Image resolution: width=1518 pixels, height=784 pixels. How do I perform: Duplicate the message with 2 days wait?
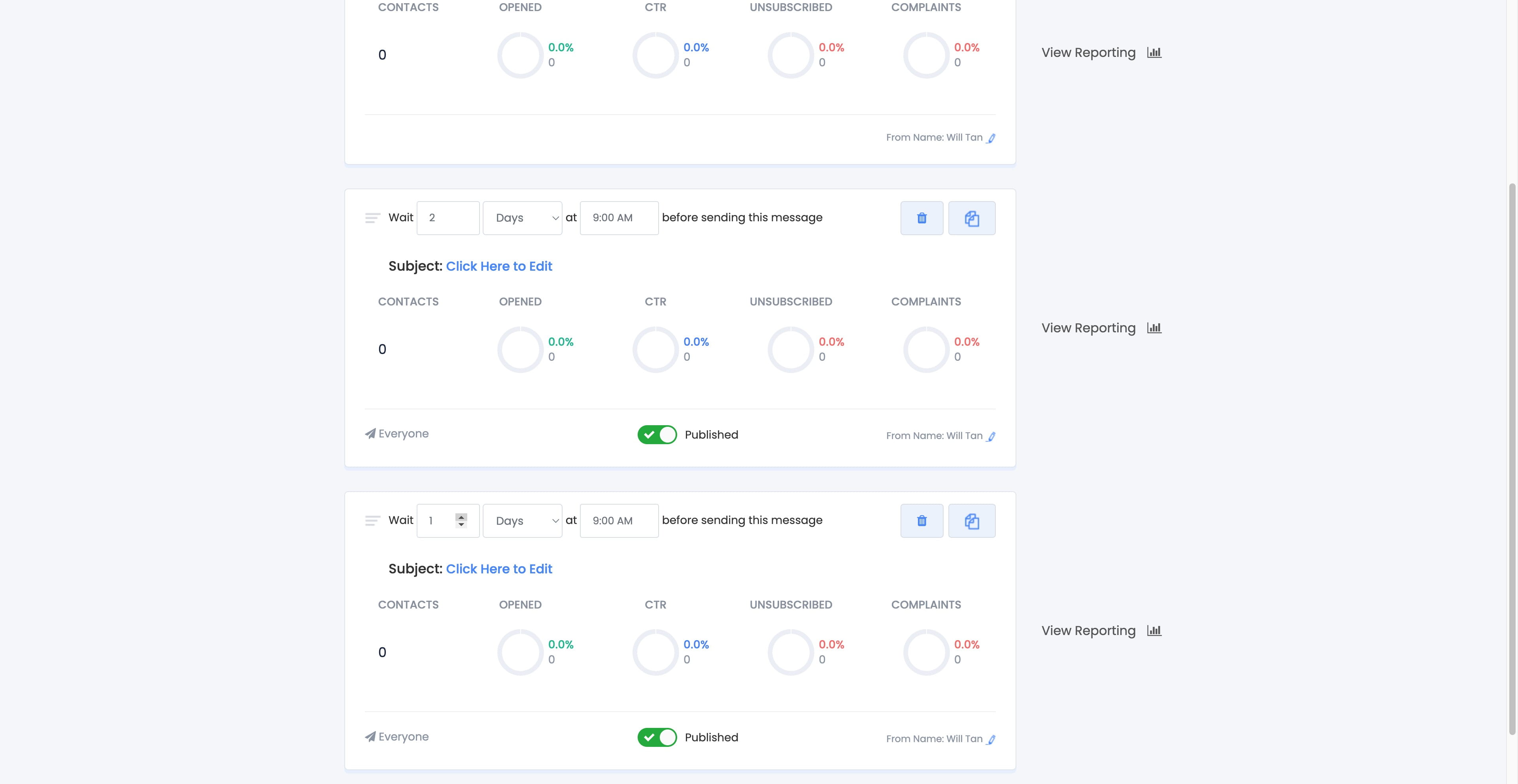click(x=971, y=218)
